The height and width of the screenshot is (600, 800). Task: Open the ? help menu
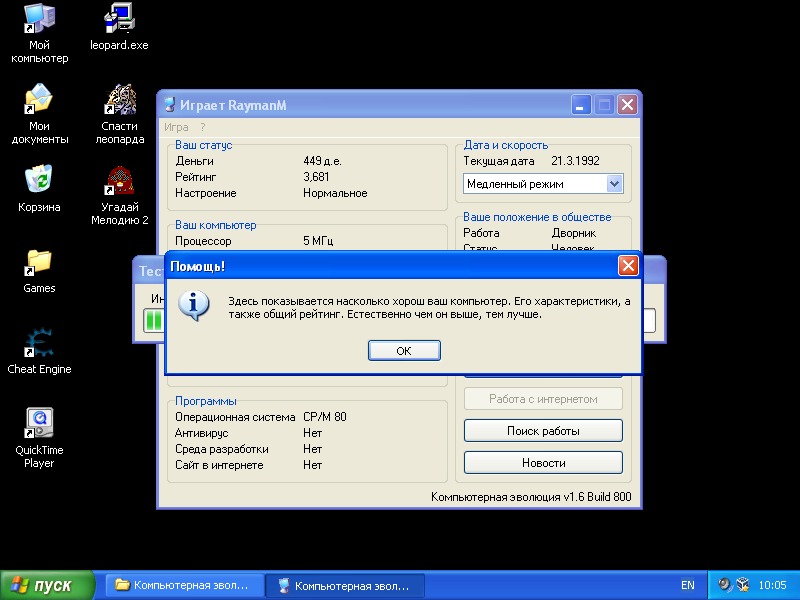tap(203, 127)
